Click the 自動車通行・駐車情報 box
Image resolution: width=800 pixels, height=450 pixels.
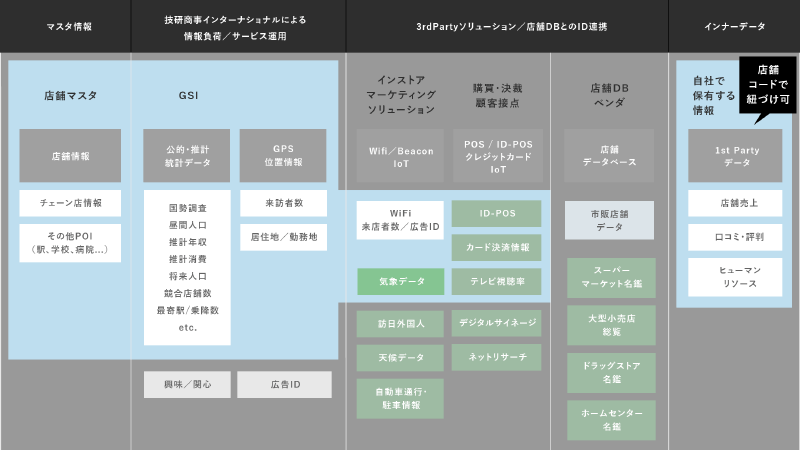400,398
